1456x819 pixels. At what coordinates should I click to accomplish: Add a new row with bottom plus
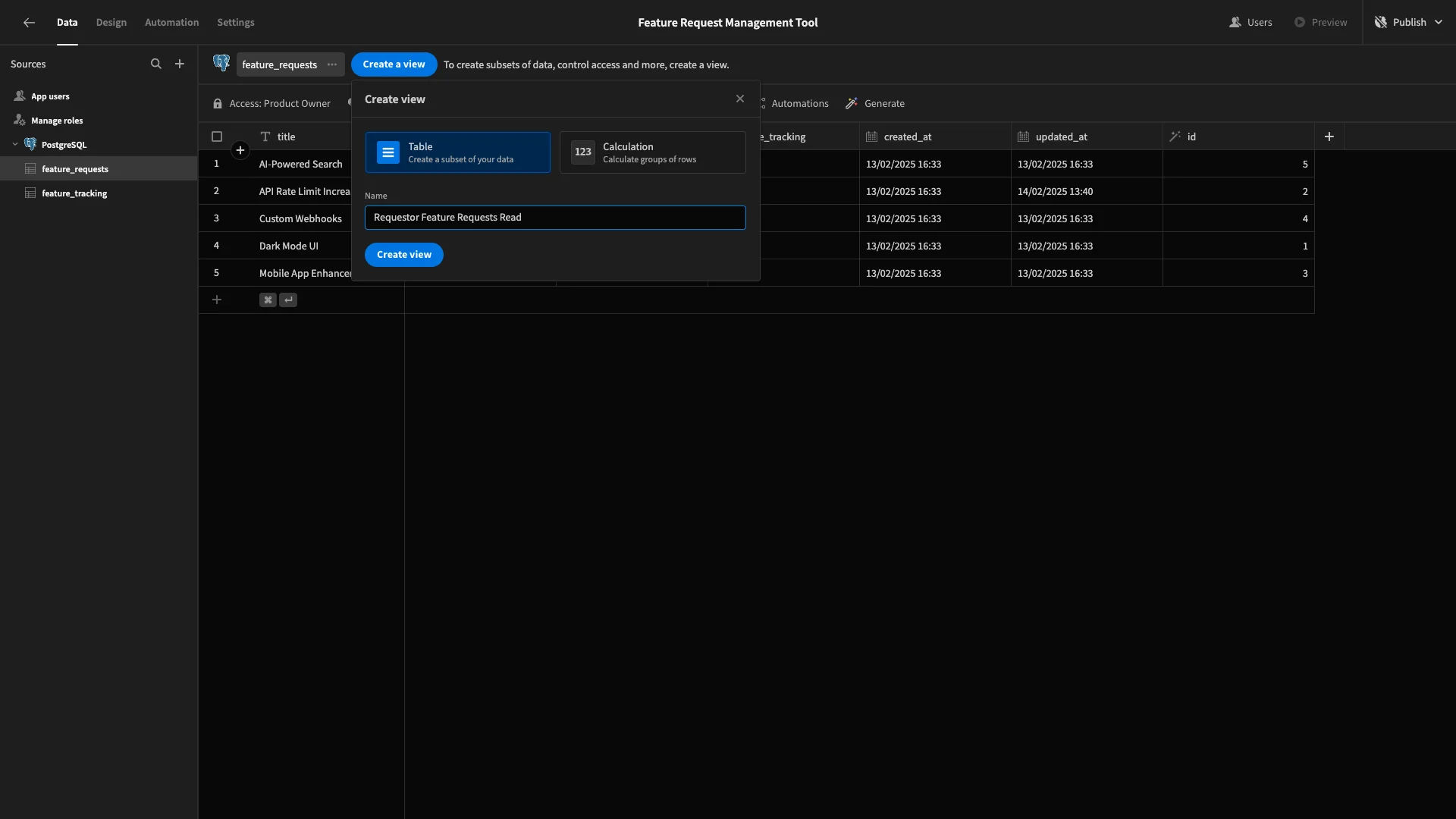click(217, 300)
